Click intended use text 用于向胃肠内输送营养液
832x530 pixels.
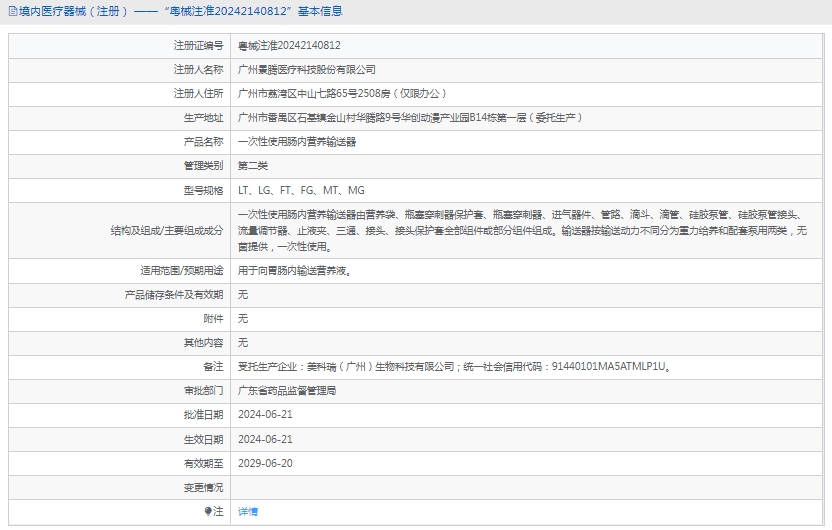(294, 270)
